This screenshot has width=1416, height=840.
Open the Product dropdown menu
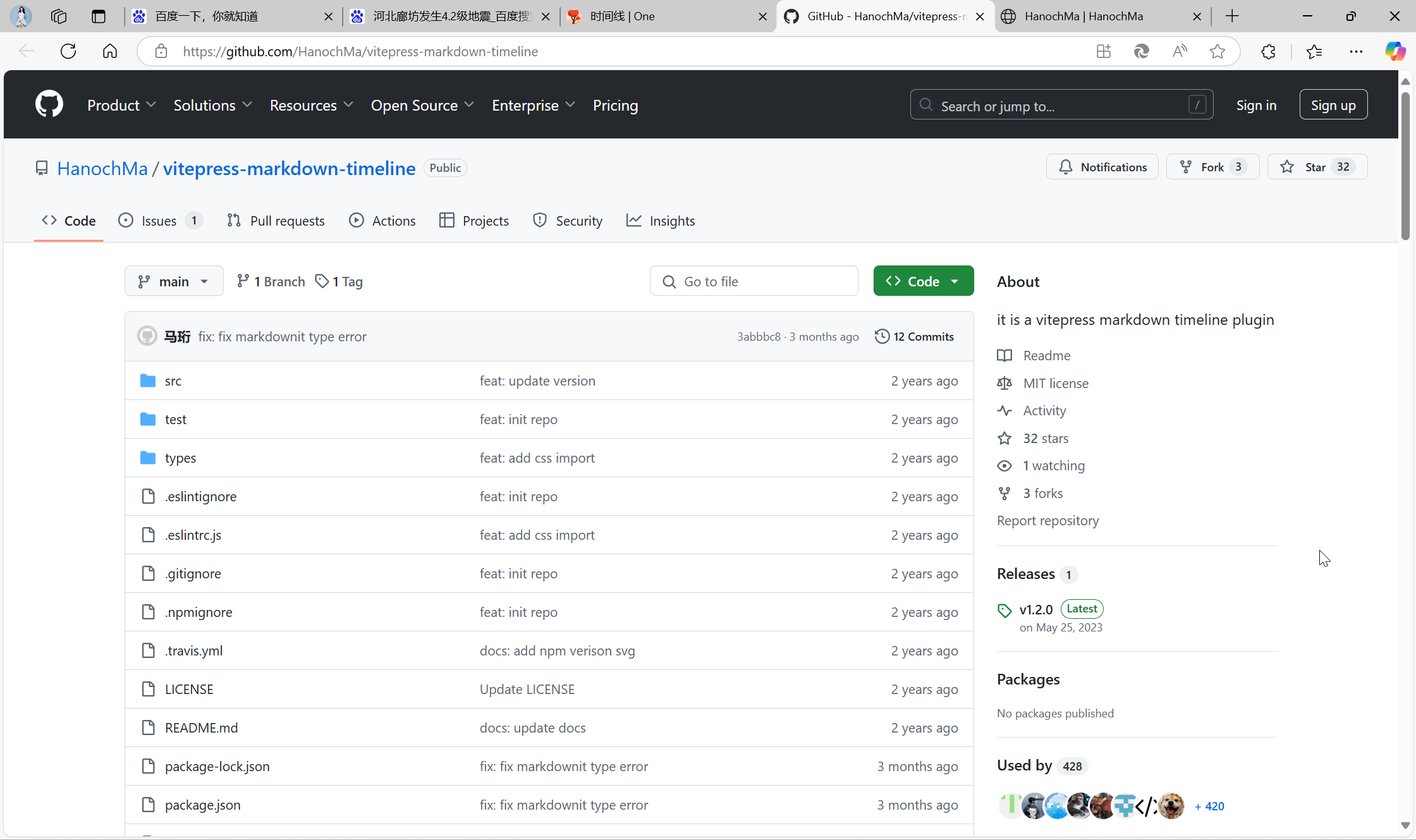(x=121, y=105)
